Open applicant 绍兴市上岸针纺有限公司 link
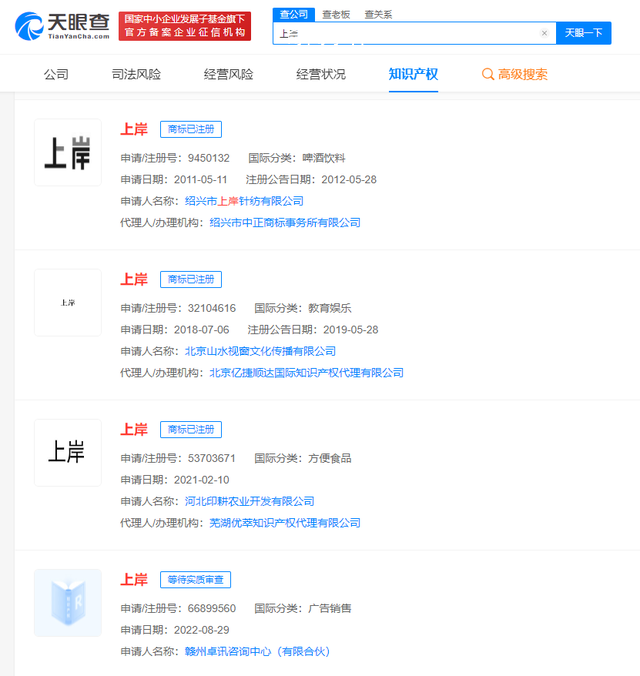 [244, 201]
